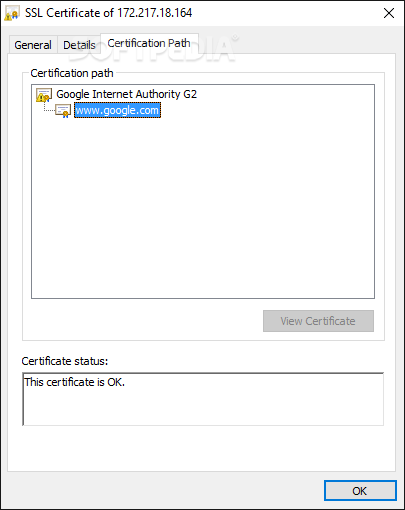
Task: Click the 'Certificate status:' label
Action: [x=65, y=361]
